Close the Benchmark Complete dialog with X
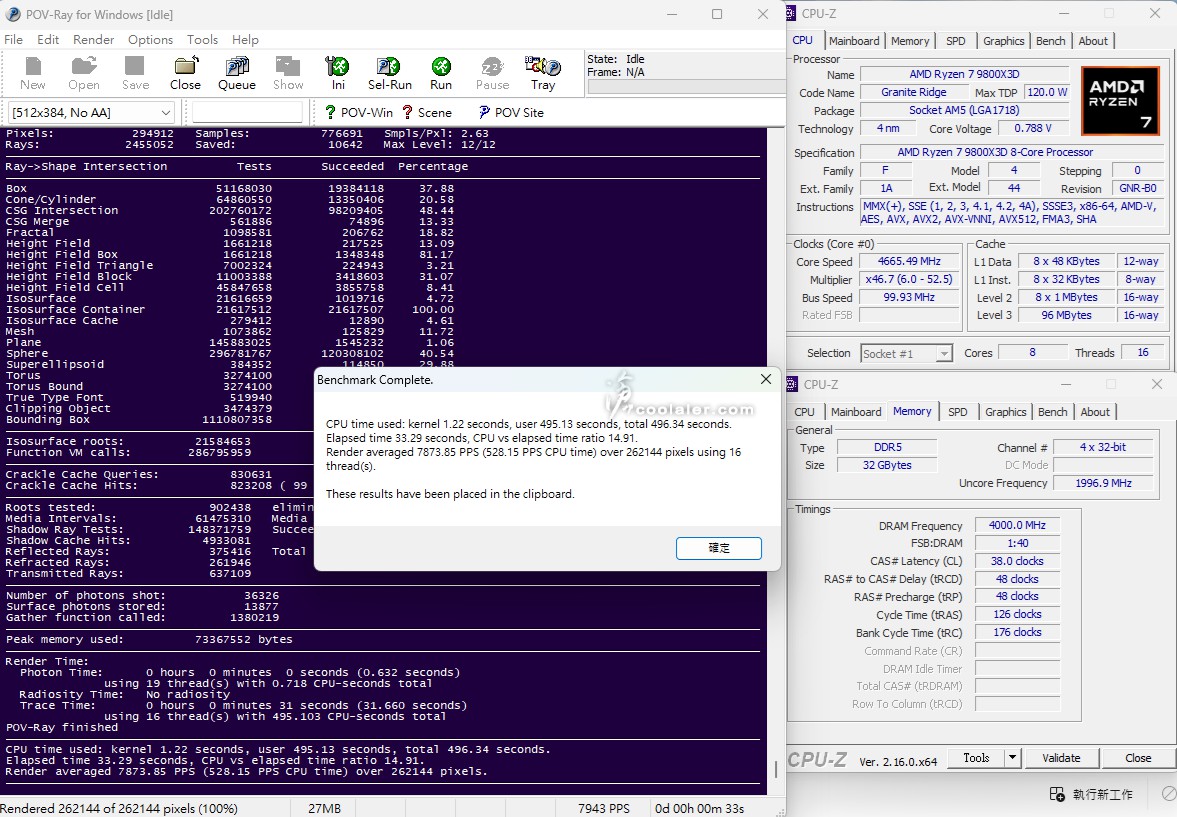Screen dimensions: 1177x817 766,380
